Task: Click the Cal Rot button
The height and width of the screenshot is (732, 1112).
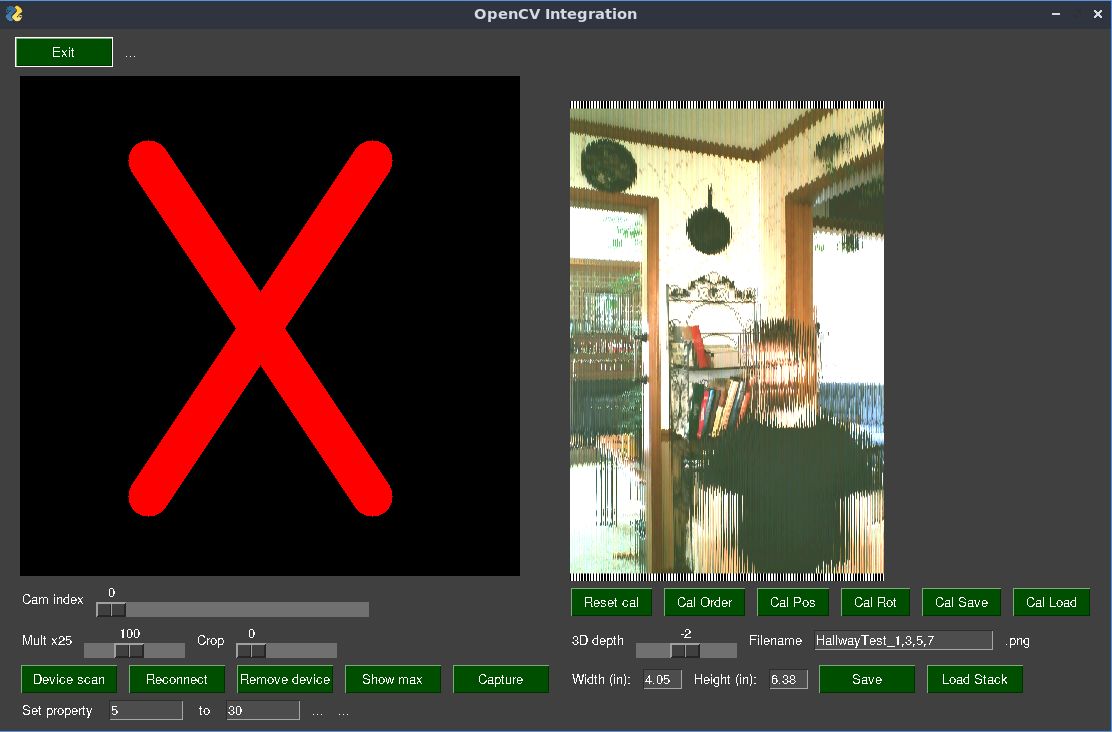Action: coord(875,602)
